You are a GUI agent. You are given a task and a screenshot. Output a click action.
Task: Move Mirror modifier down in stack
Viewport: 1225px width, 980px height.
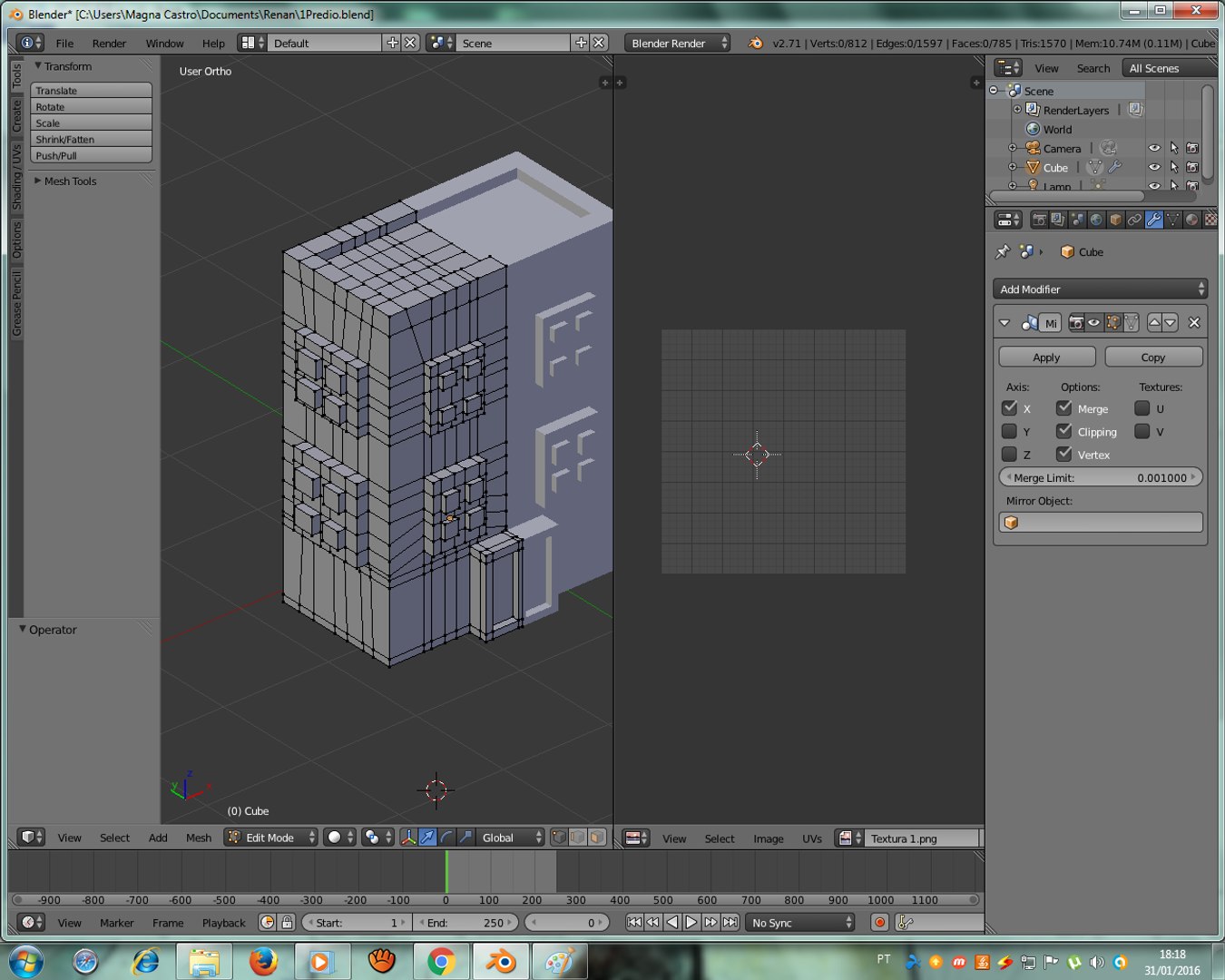tap(1171, 322)
